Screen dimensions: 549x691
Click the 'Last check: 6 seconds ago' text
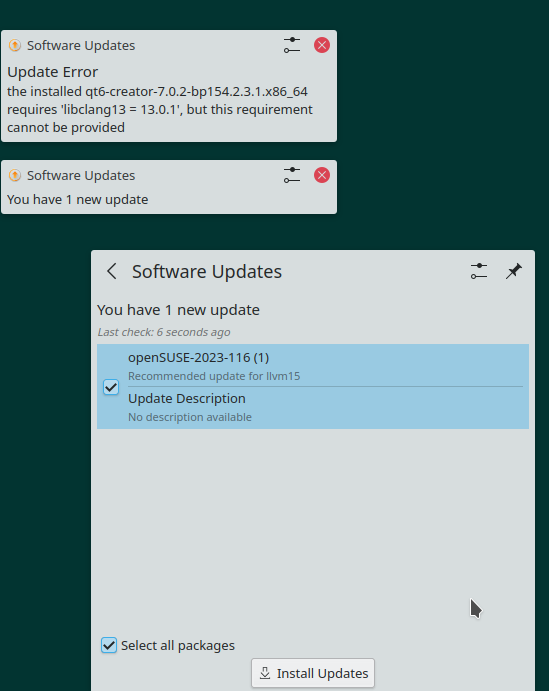click(x=164, y=332)
